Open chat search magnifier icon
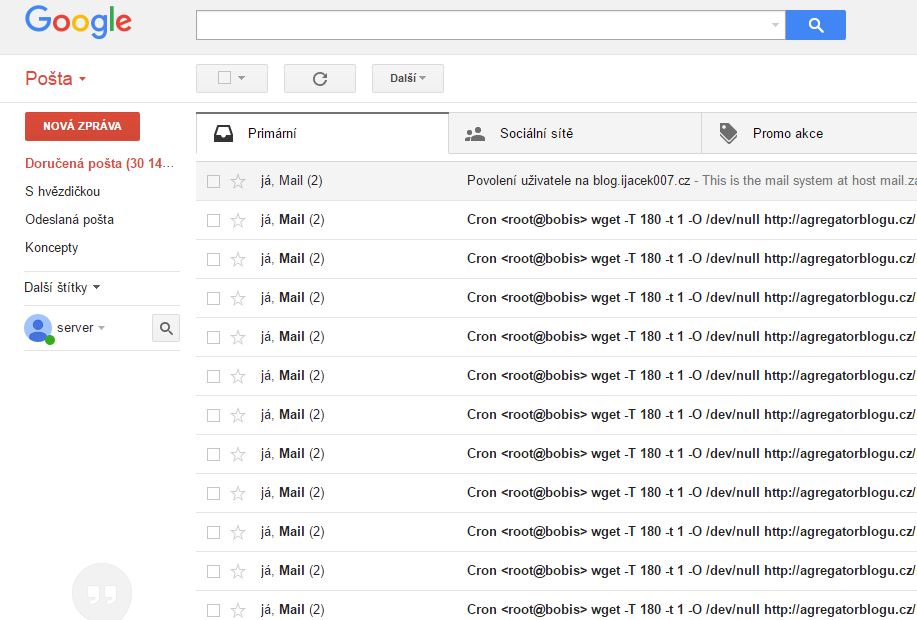The image size is (917, 620). [166, 327]
